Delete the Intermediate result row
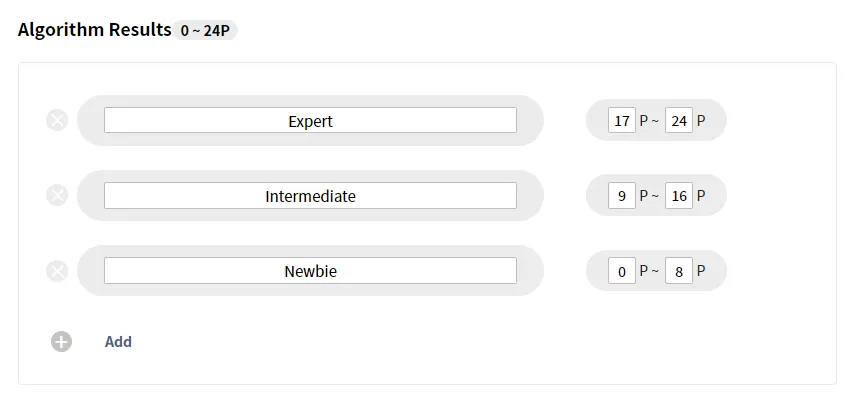Viewport: 857px width, 401px height. click(x=58, y=196)
